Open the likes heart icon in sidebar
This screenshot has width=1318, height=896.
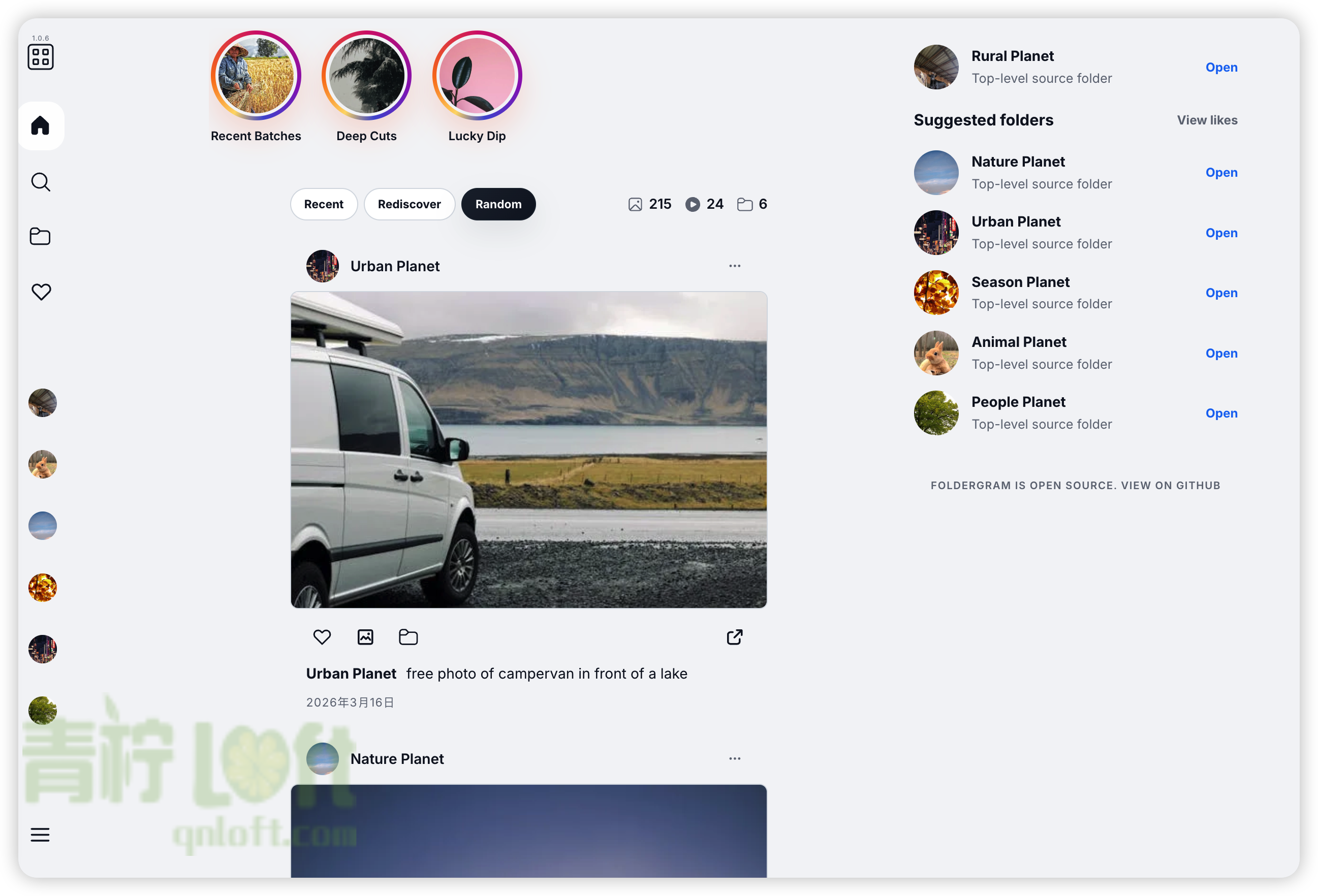(41, 292)
